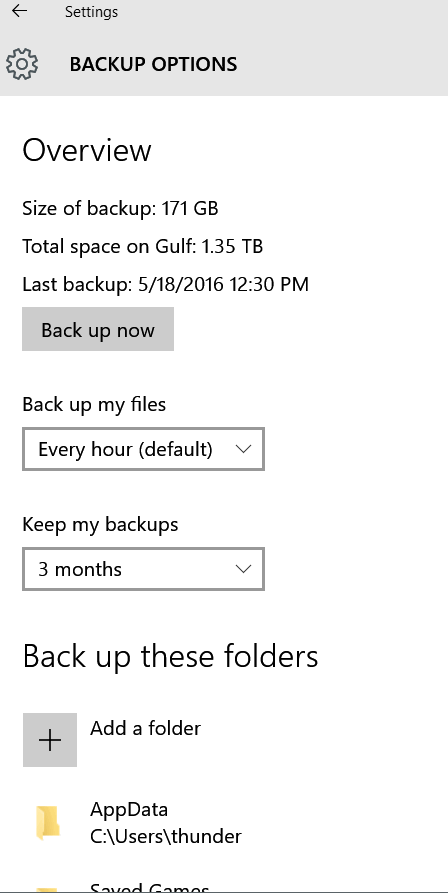448x893 pixels.
Task: Click the Size of backup 171 GB line
Action: (120, 208)
